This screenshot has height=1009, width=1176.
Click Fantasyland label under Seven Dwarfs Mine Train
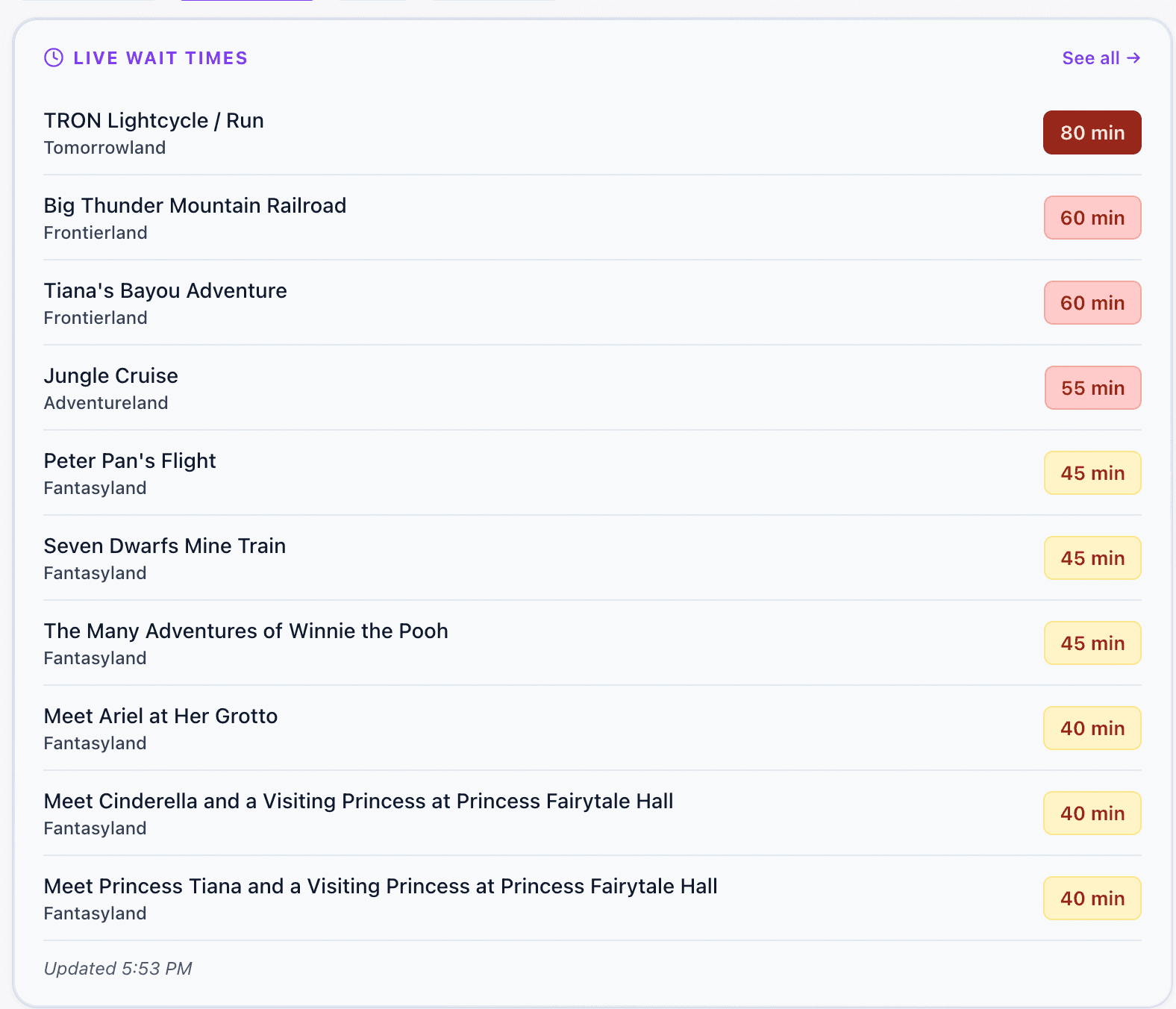pos(95,573)
